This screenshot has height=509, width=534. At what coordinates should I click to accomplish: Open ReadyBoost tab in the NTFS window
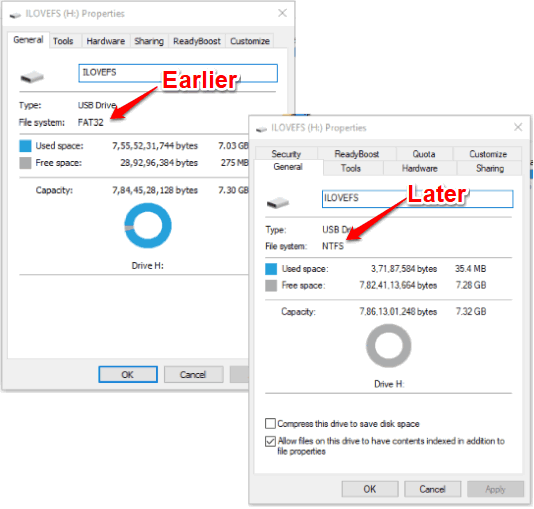click(x=357, y=154)
